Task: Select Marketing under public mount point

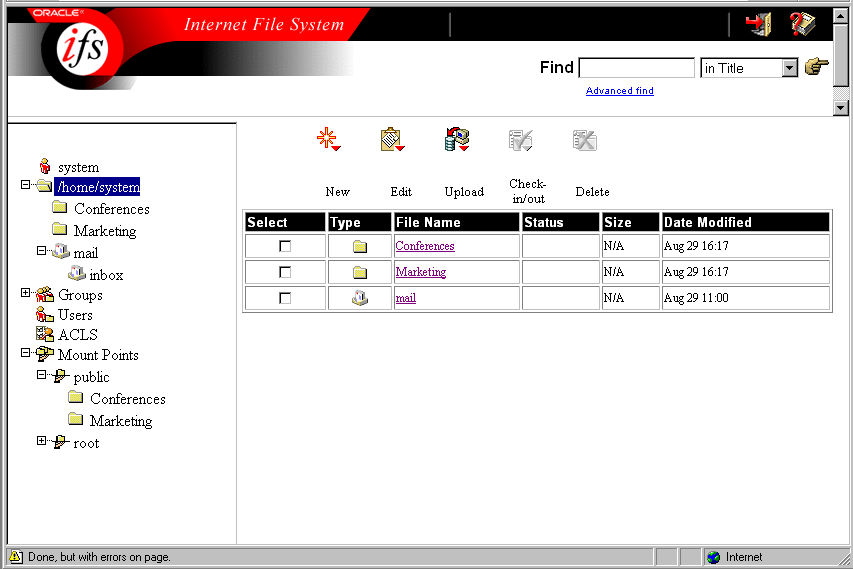Action: (121, 420)
